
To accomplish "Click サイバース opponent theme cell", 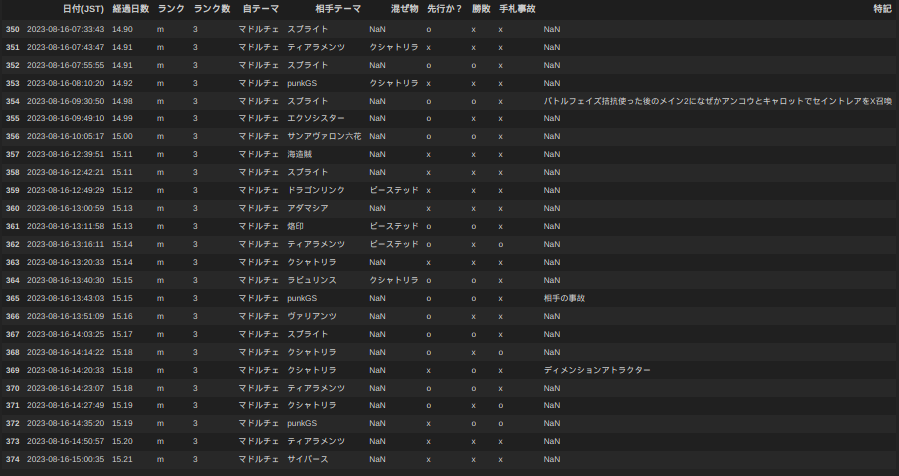I will tap(308, 459).
